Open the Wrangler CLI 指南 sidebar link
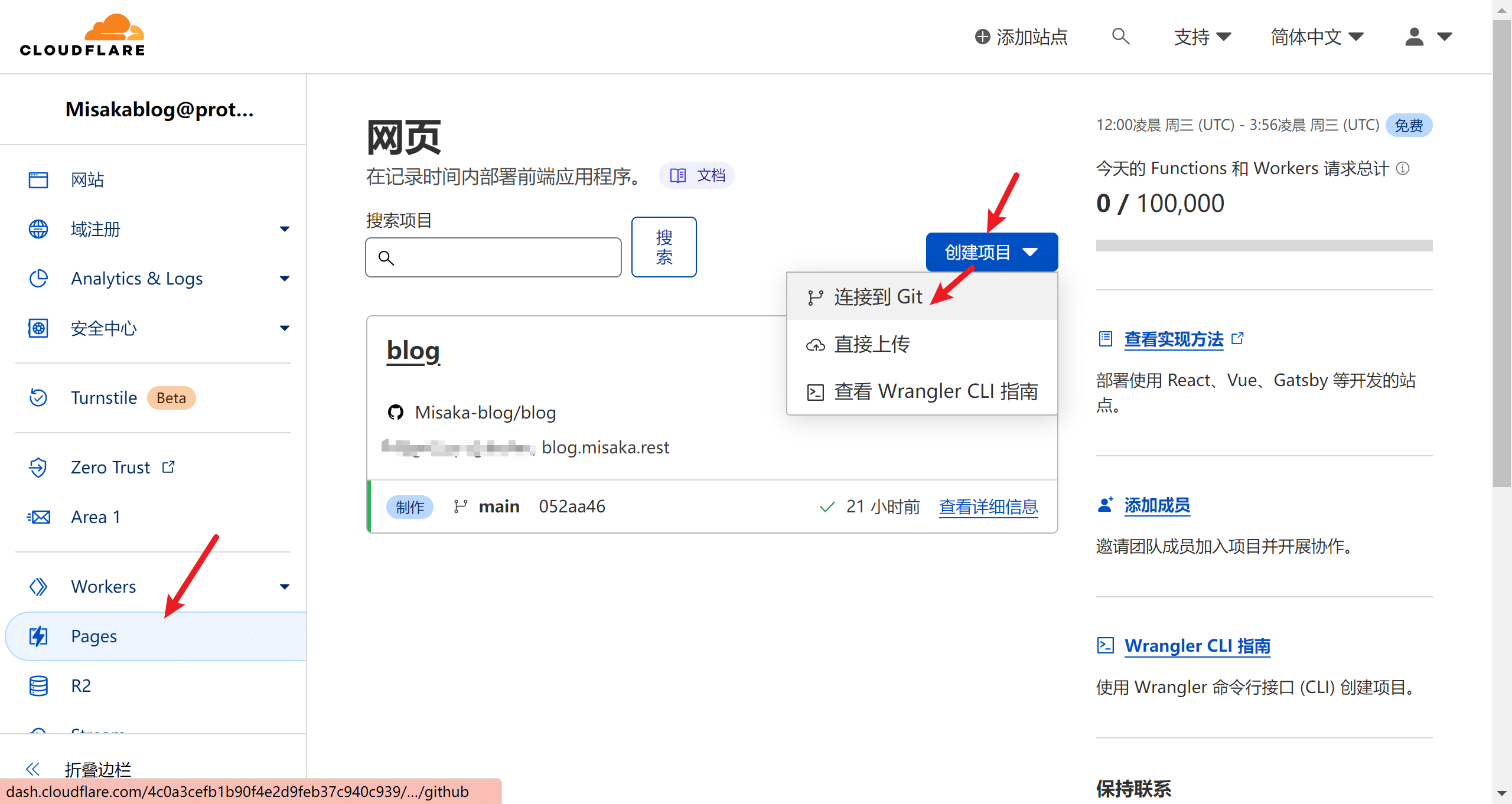This screenshot has height=804, width=1512. pyautogui.click(x=1197, y=646)
